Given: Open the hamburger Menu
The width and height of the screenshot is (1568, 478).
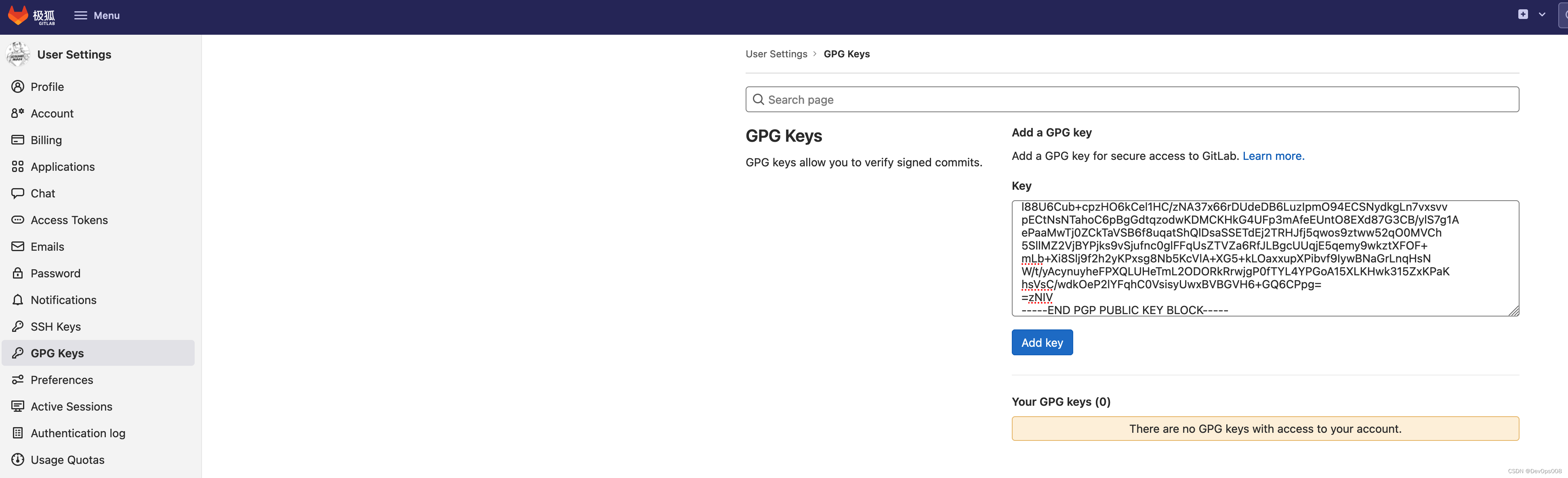Looking at the screenshot, I should point(97,15).
